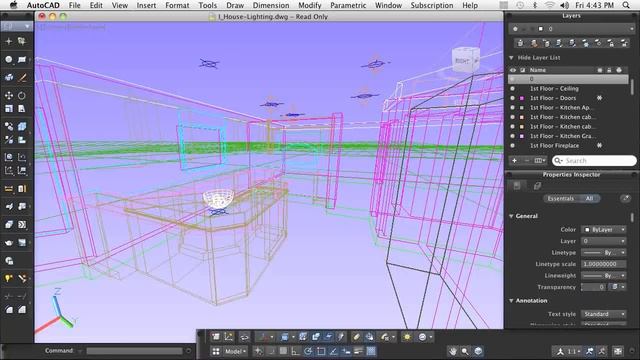
Task: Click the Search field in Layers panel
Action: pyautogui.click(x=594, y=161)
